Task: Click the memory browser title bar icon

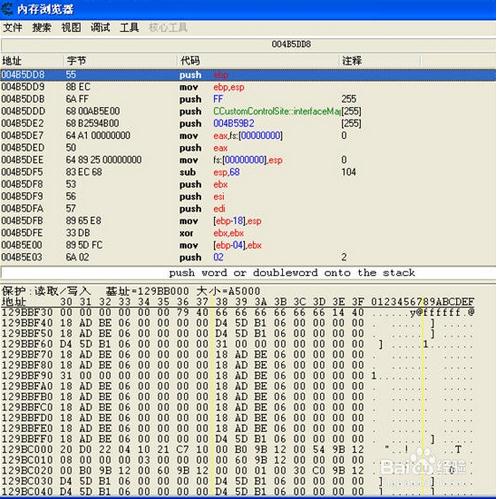Action: (7, 9)
